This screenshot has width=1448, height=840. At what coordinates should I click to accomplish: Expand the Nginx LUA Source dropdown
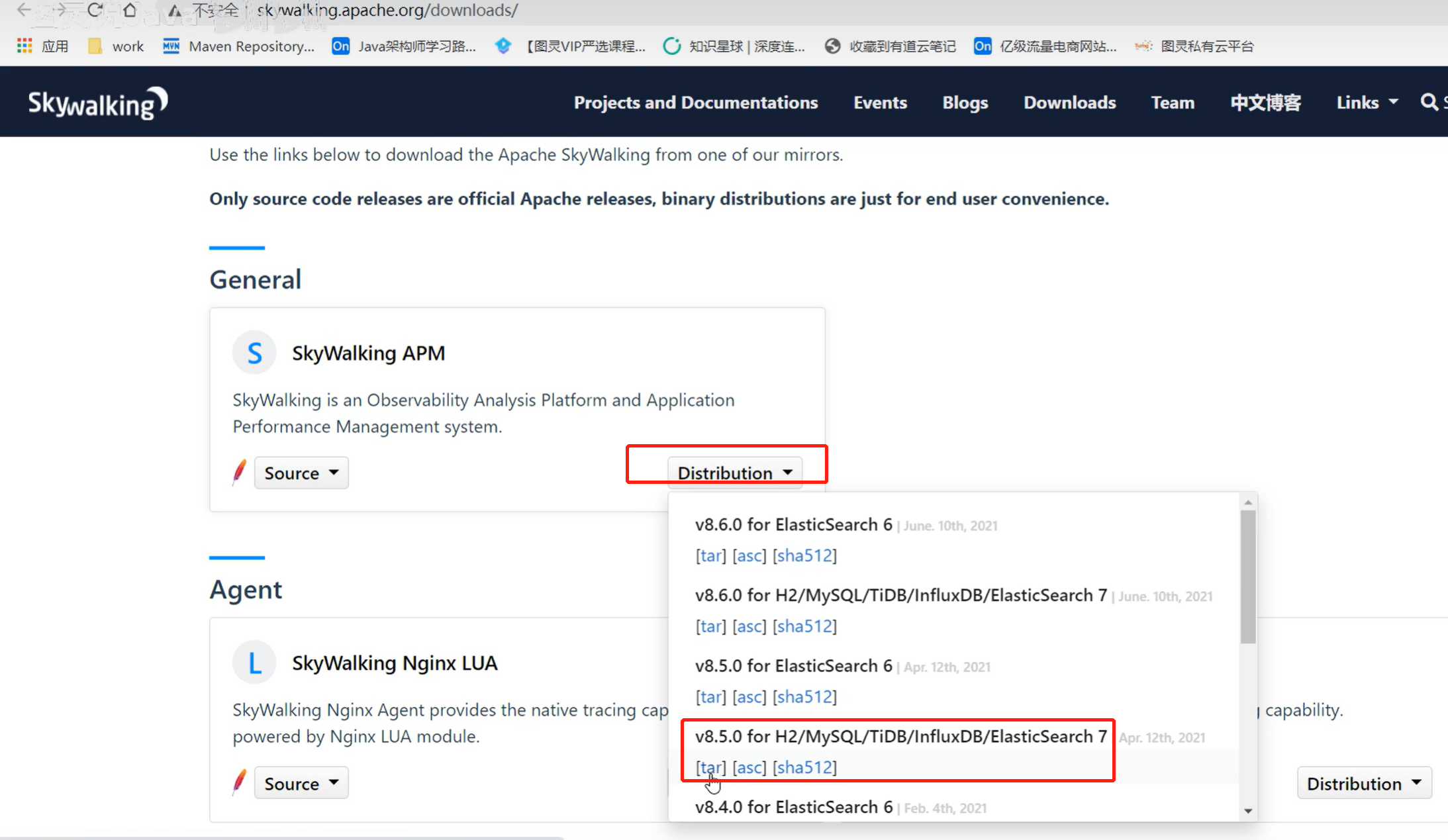[x=301, y=783]
